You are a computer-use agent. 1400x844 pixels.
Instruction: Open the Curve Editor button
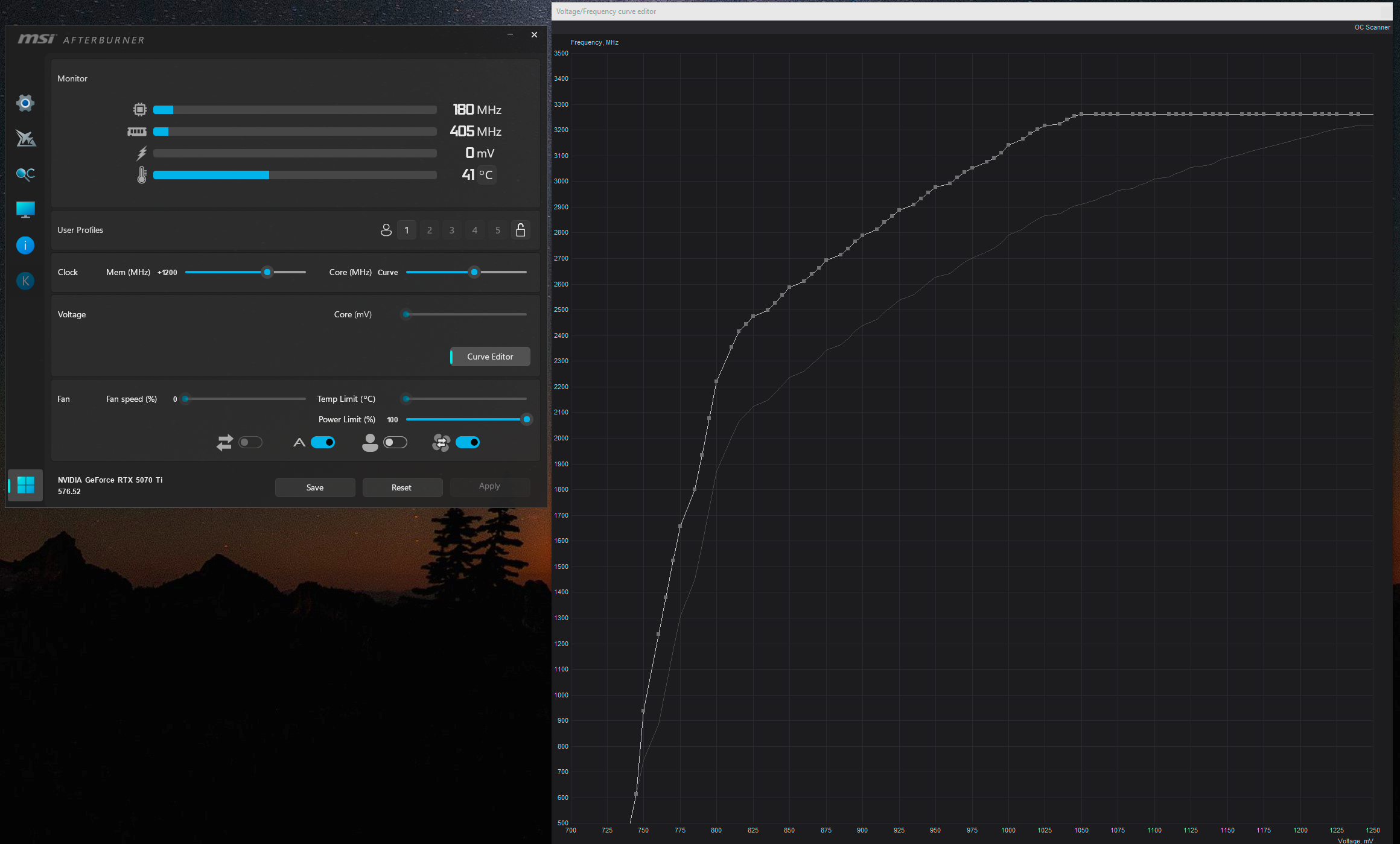(490, 357)
